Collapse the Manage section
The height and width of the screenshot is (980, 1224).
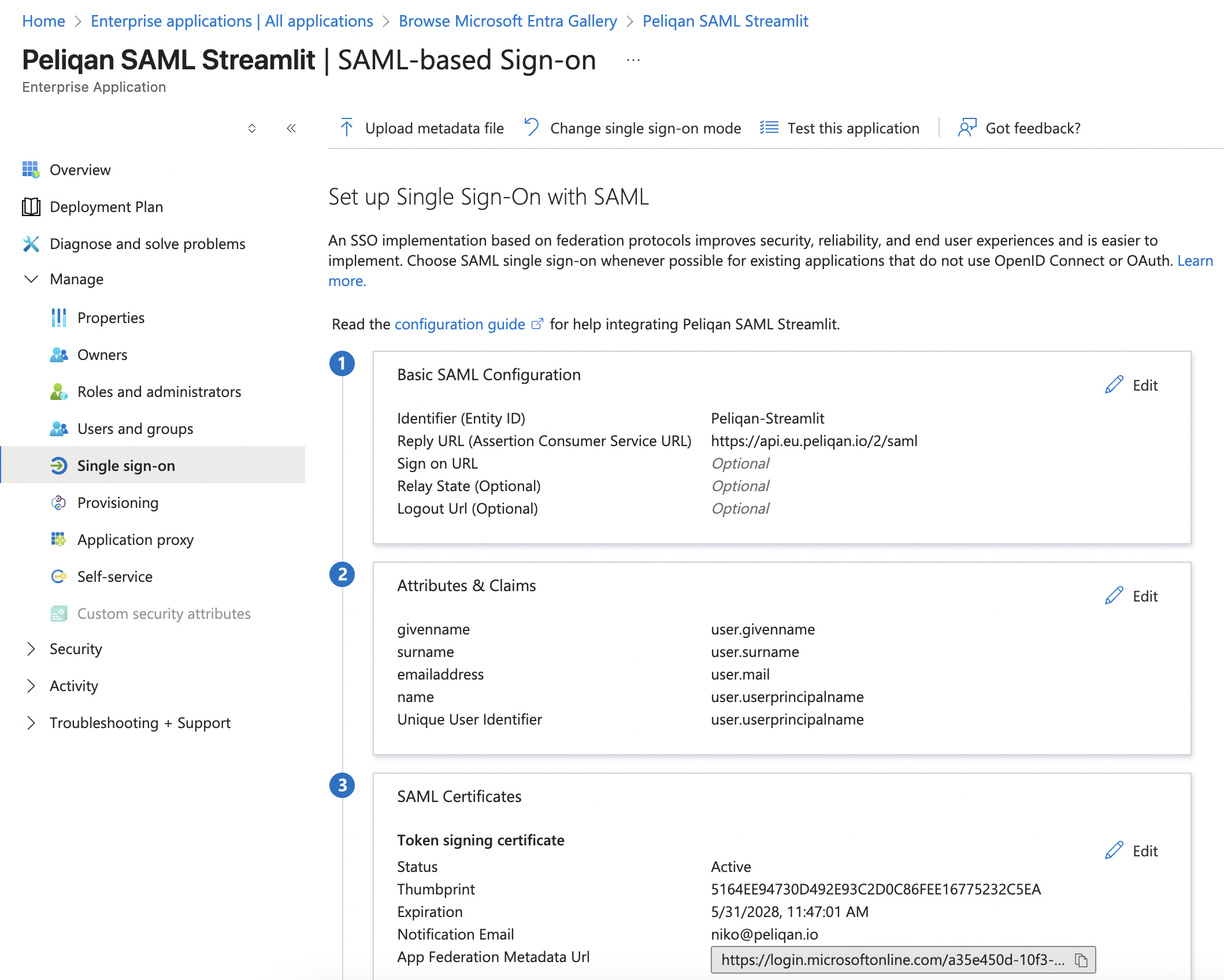(x=31, y=279)
